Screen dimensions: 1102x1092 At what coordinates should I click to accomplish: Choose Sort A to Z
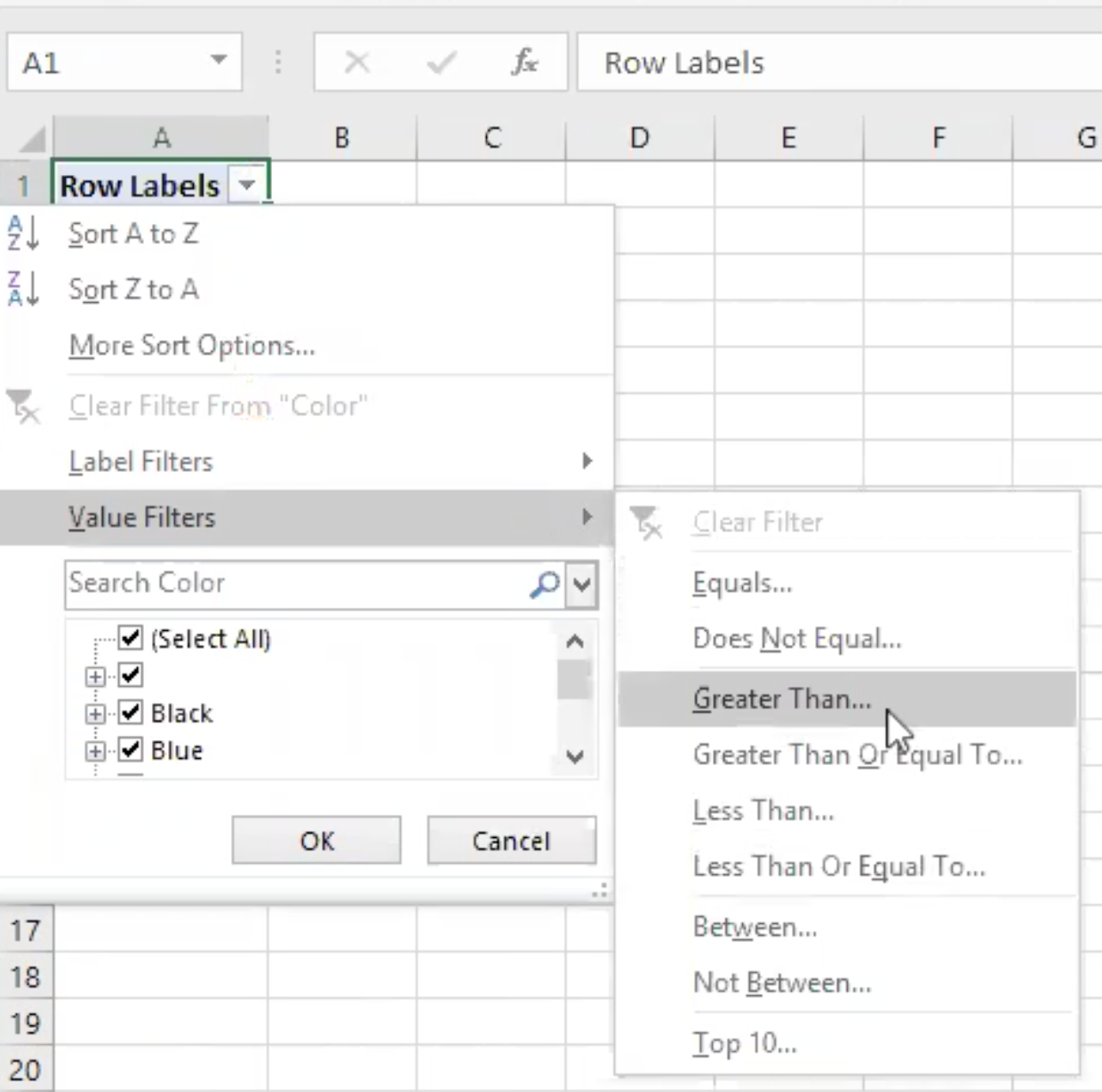click(x=307, y=234)
